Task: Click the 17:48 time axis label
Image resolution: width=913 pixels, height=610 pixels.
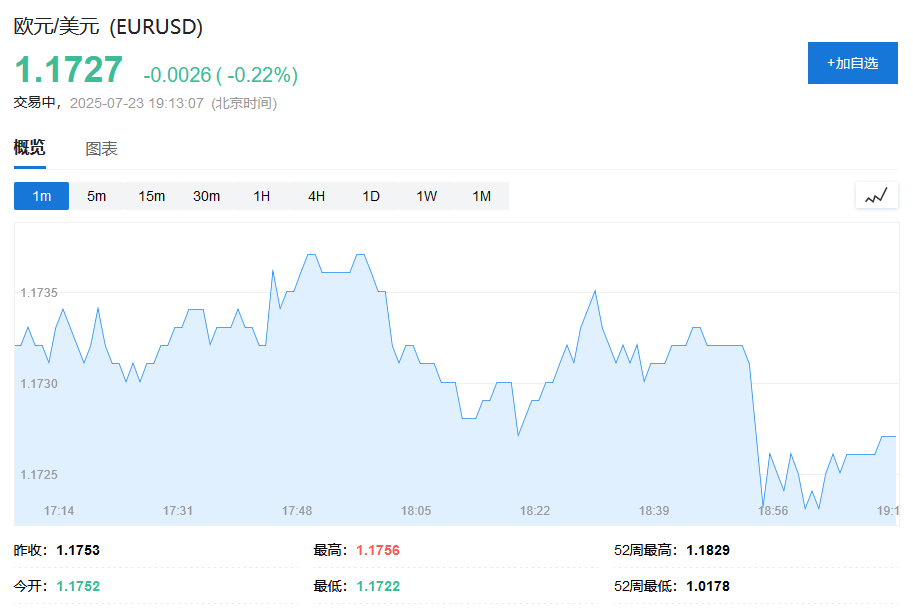Action: click(x=297, y=510)
